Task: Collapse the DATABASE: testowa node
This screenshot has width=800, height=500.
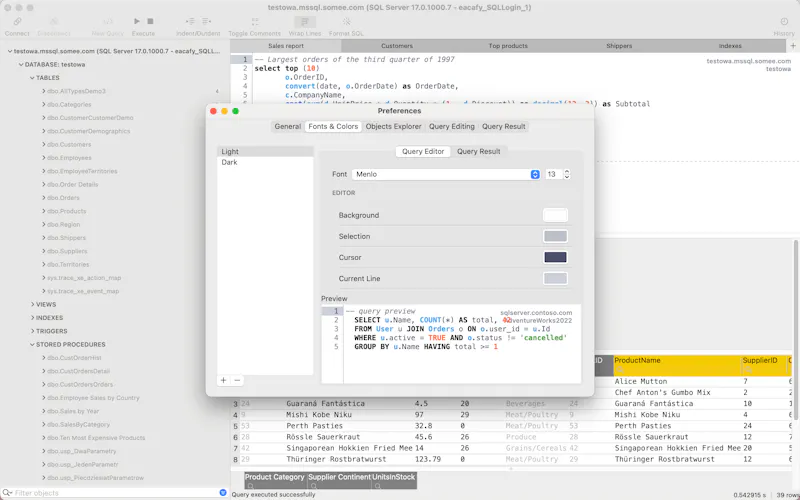Action: click(21, 65)
